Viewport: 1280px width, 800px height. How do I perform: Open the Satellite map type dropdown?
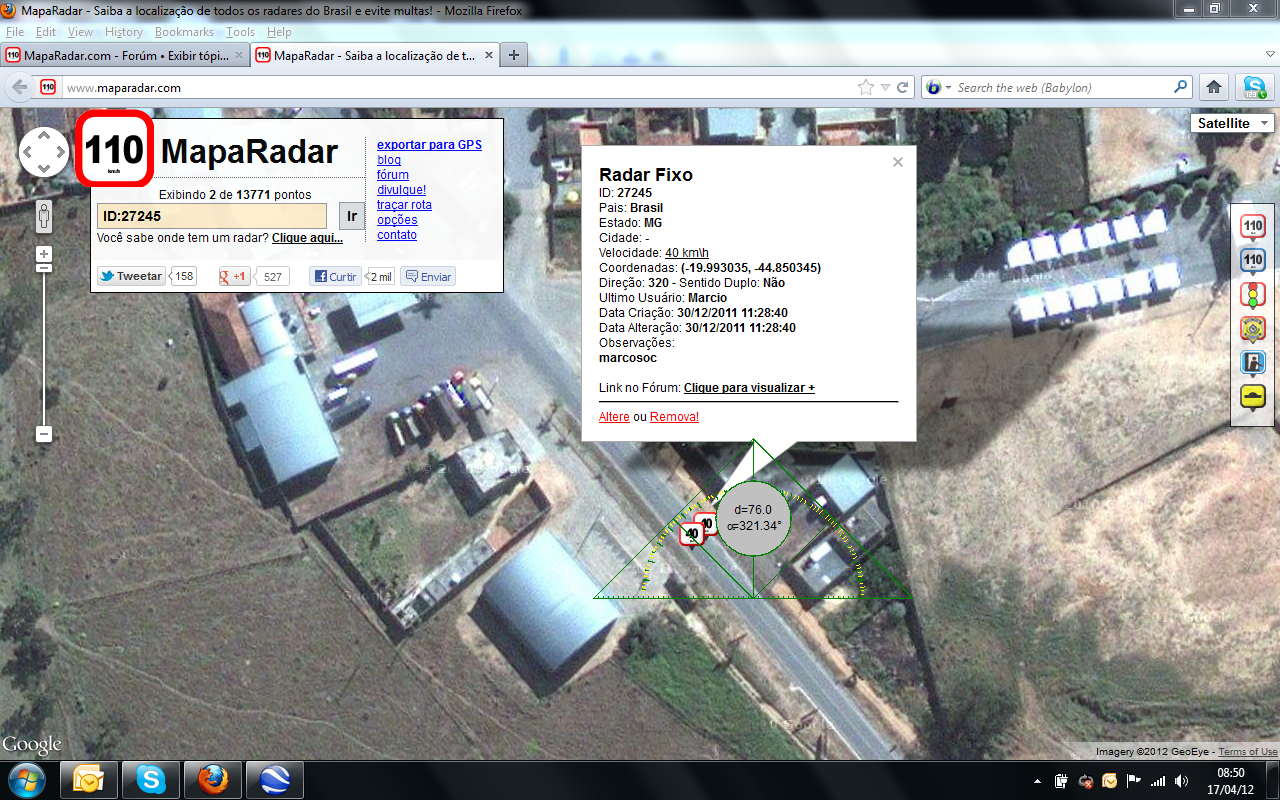click(1232, 123)
